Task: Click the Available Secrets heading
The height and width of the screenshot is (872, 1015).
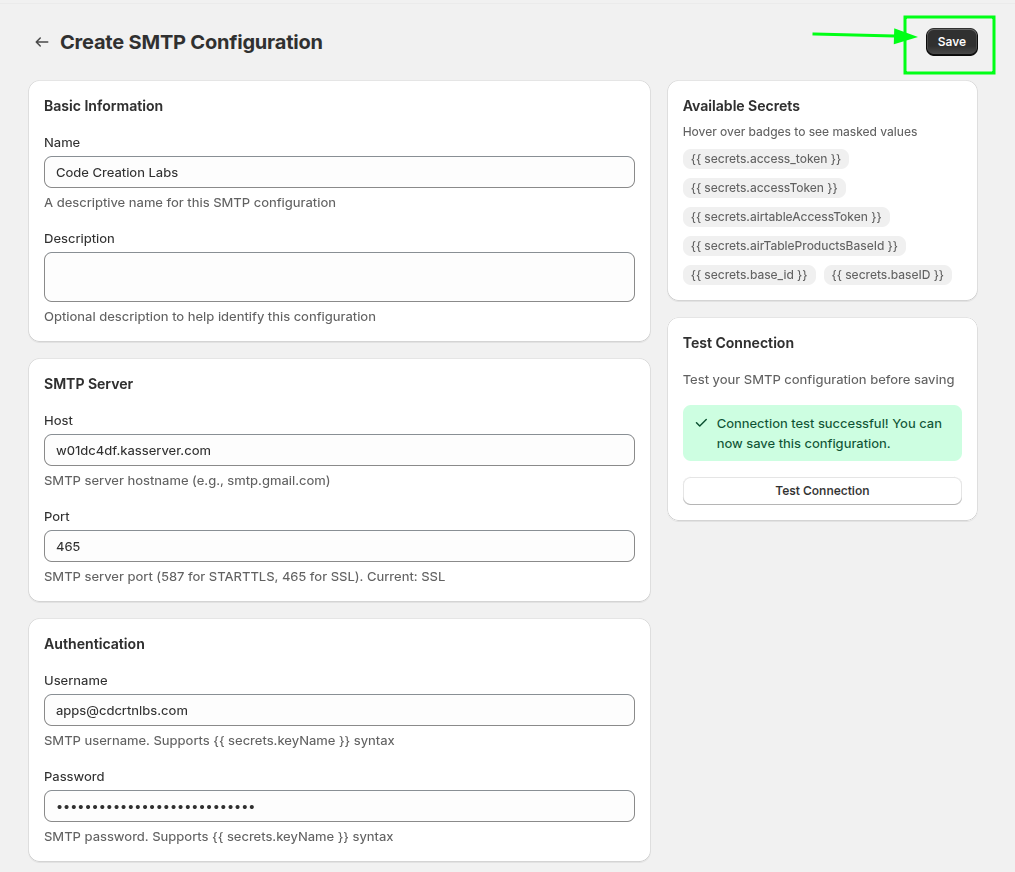Action: pos(741,106)
